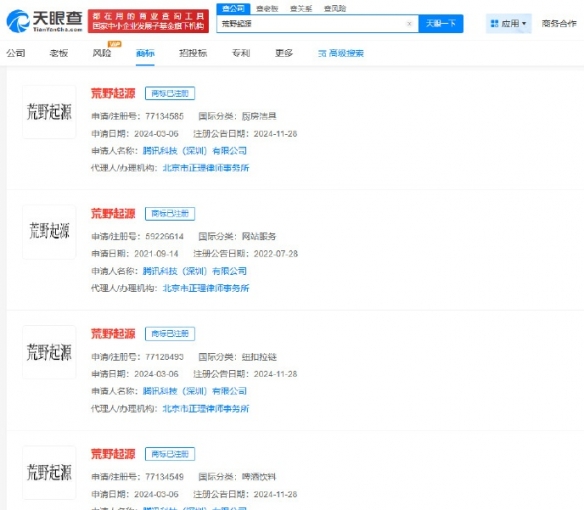
Task: Click the 国际分类 网站服务 value
Action: 259,236
